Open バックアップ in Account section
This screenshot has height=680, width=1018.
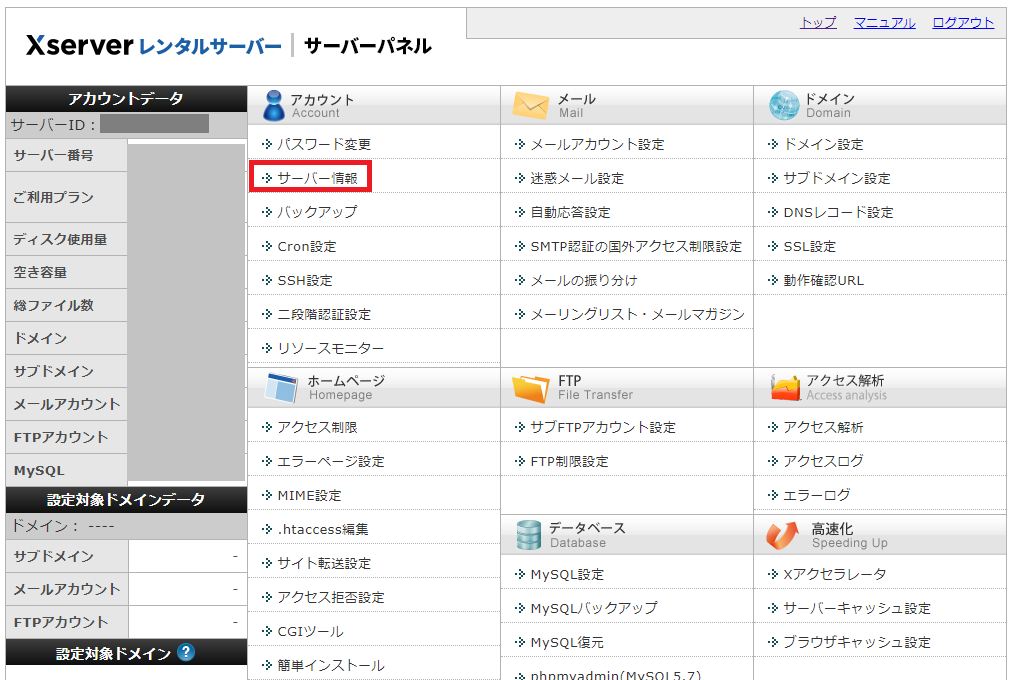pyautogui.click(x=317, y=212)
